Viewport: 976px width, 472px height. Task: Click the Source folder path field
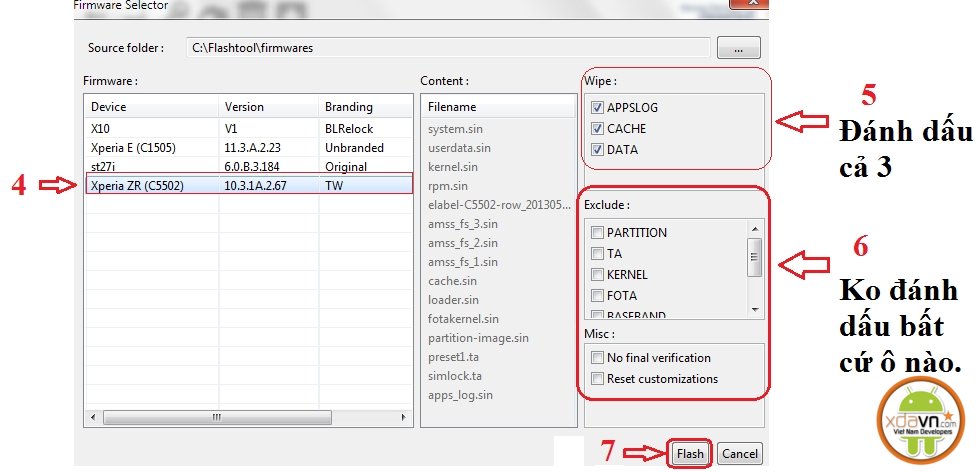[448, 48]
